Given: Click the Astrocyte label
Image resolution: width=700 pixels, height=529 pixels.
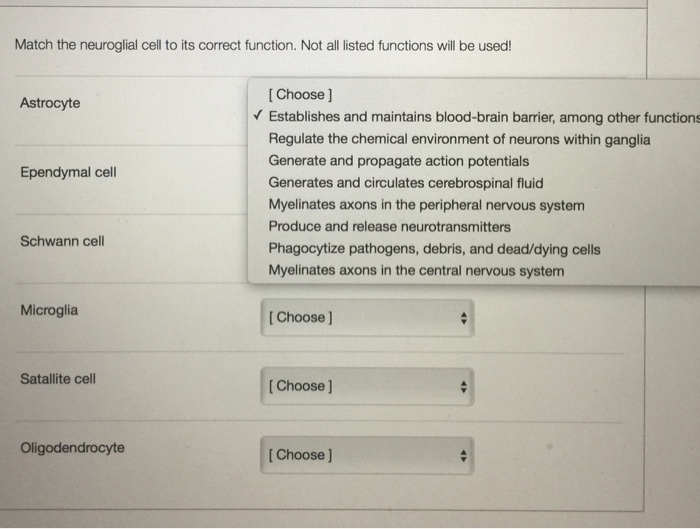Looking at the screenshot, I should (50, 103).
